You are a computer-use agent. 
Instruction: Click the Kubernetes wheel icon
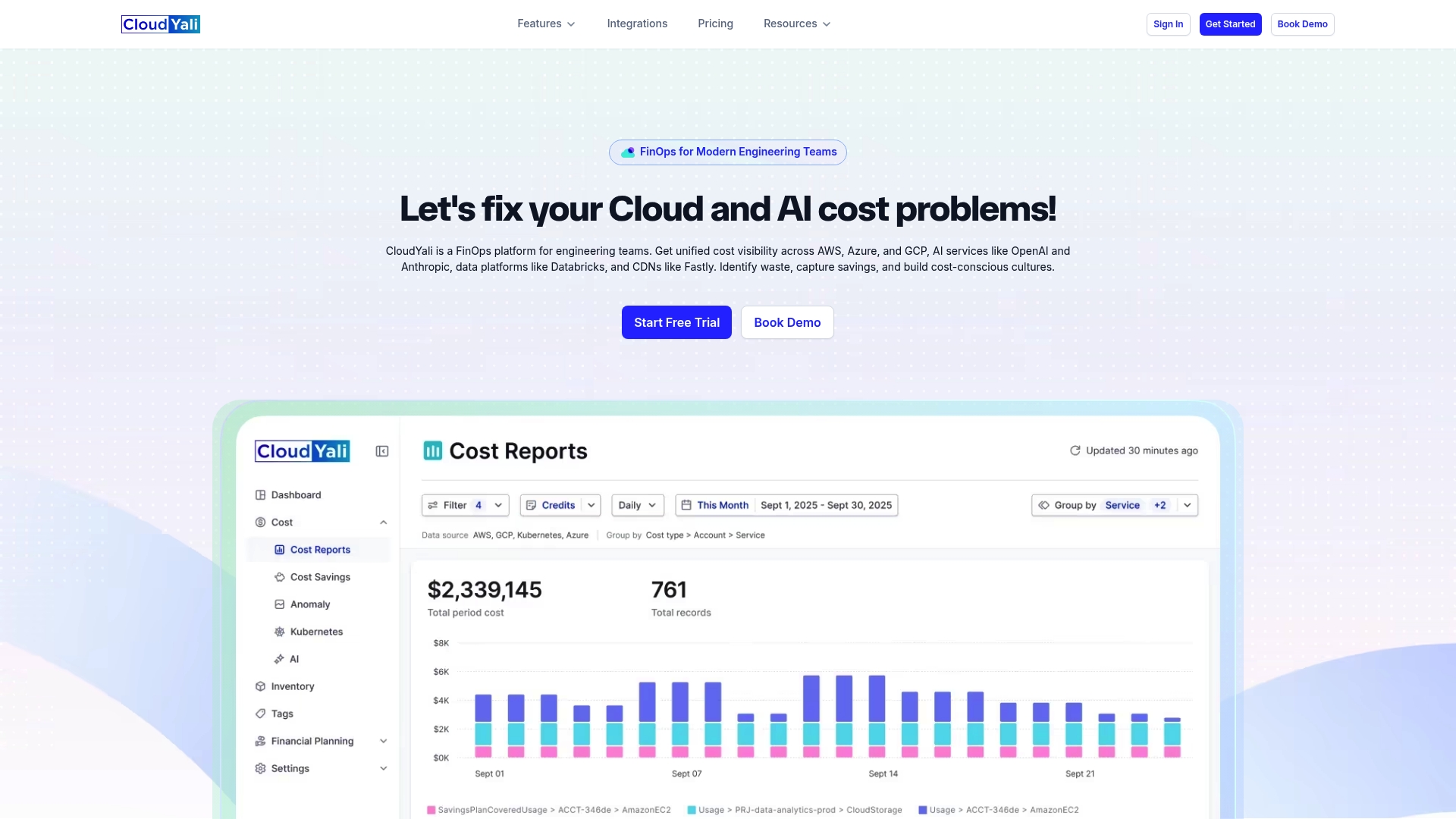279,632
